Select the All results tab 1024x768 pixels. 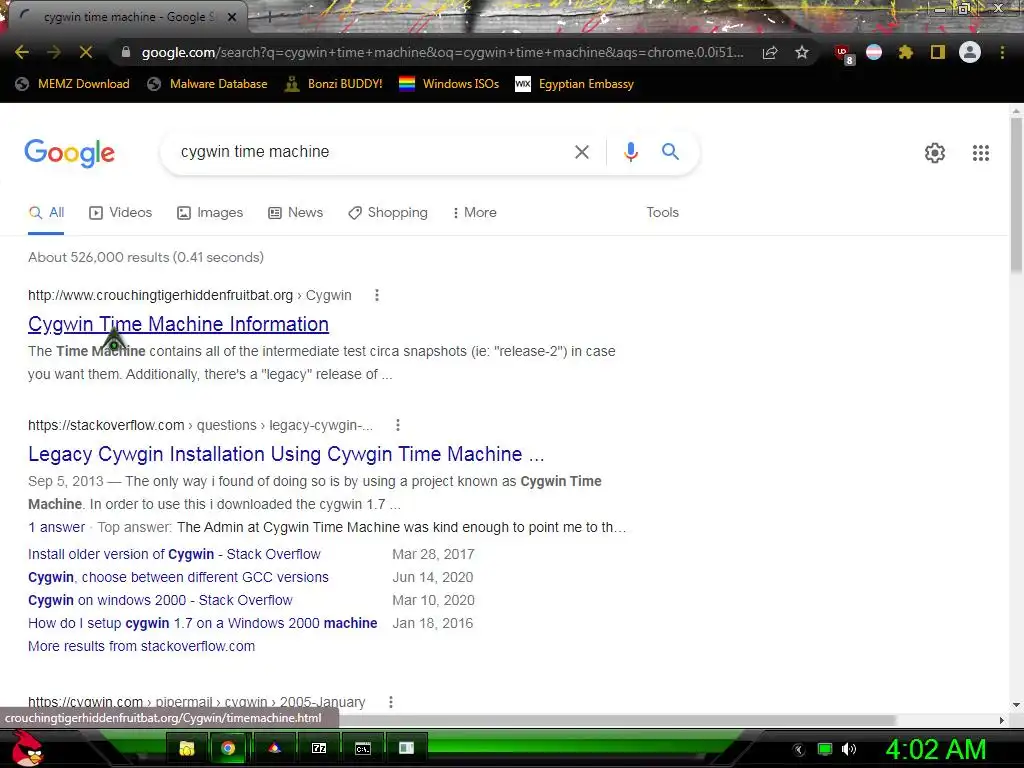[46, 213]
